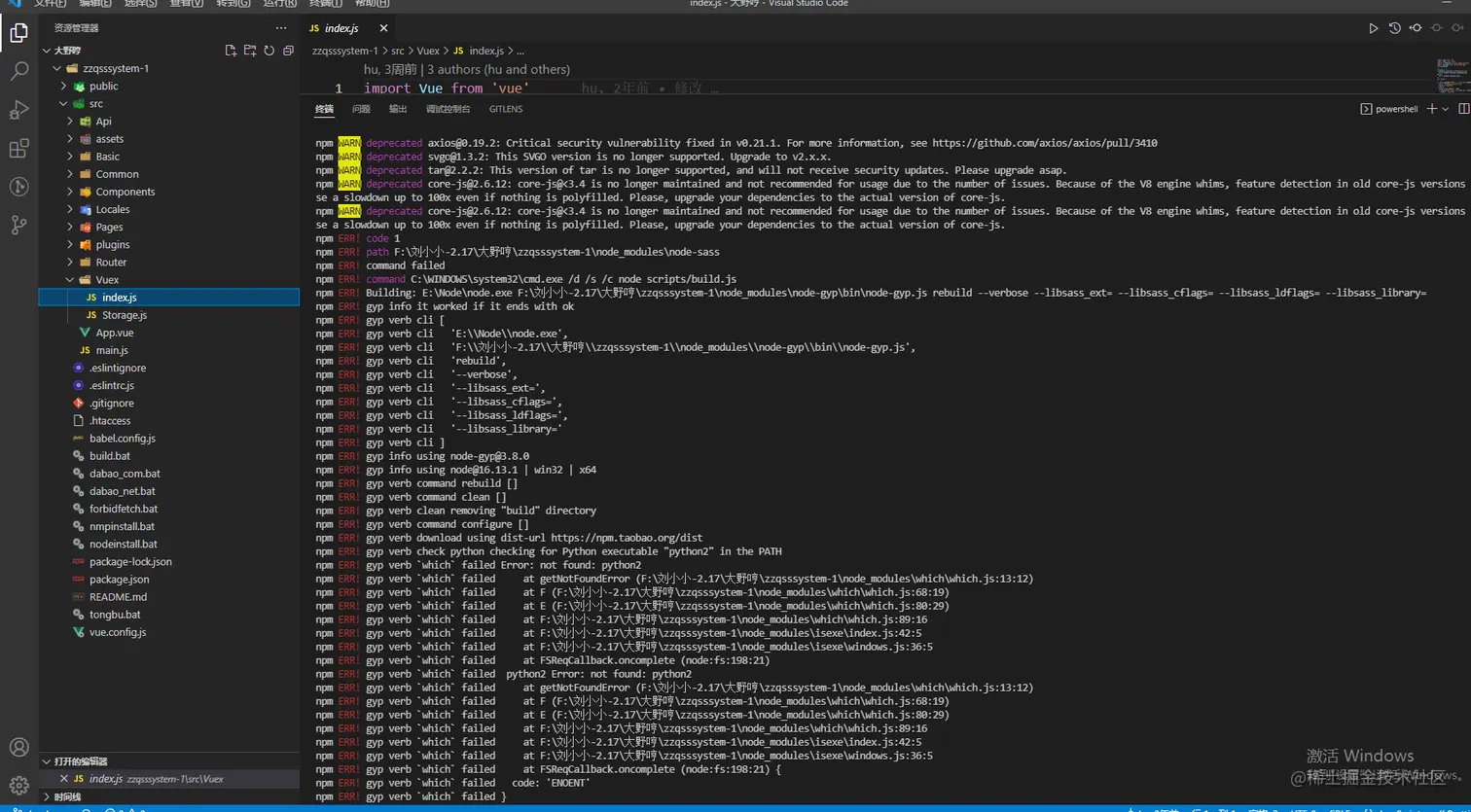
Task: Open file history clock icon
Action: click(x=1394, y=28)
